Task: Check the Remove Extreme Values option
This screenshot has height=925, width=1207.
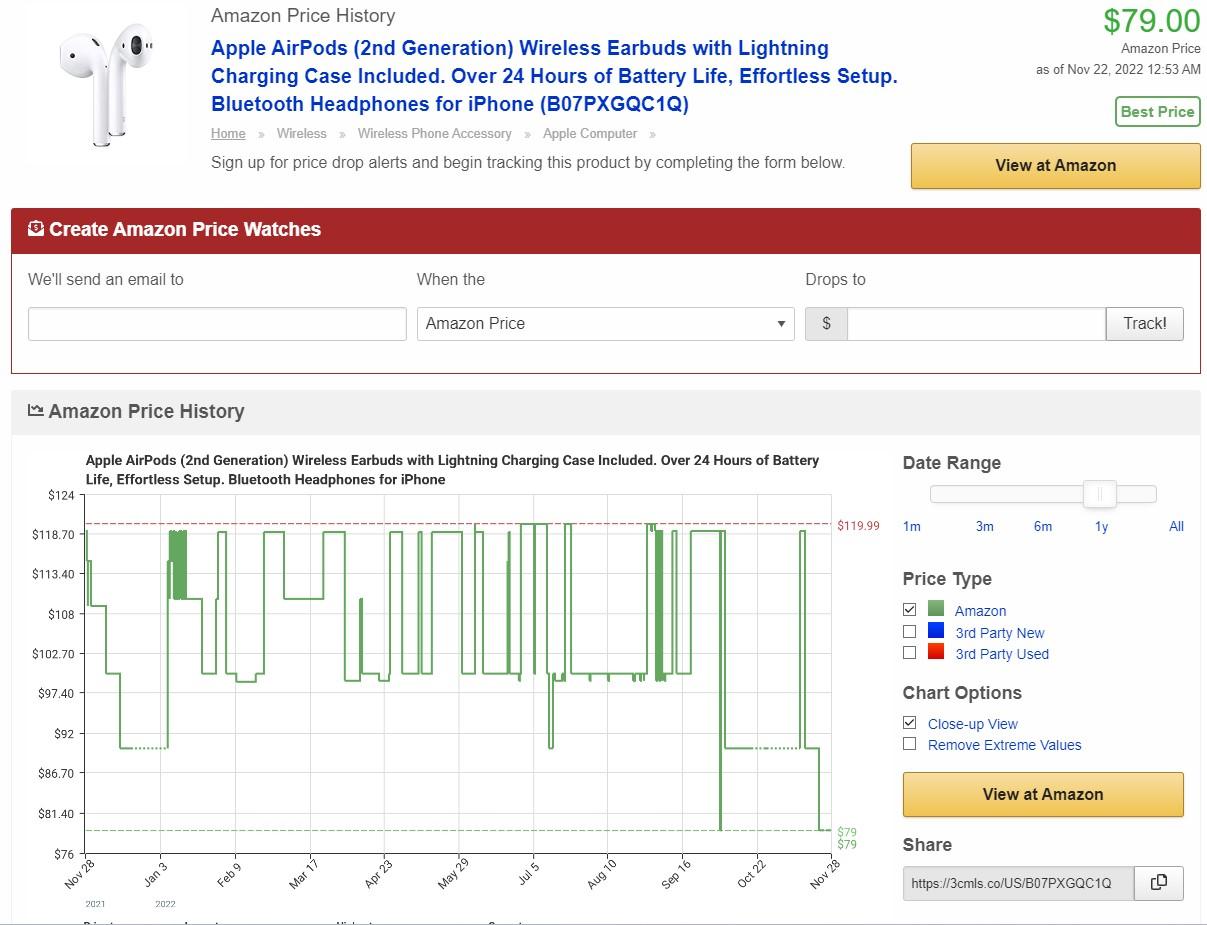Action: click(x=909, y=743)
